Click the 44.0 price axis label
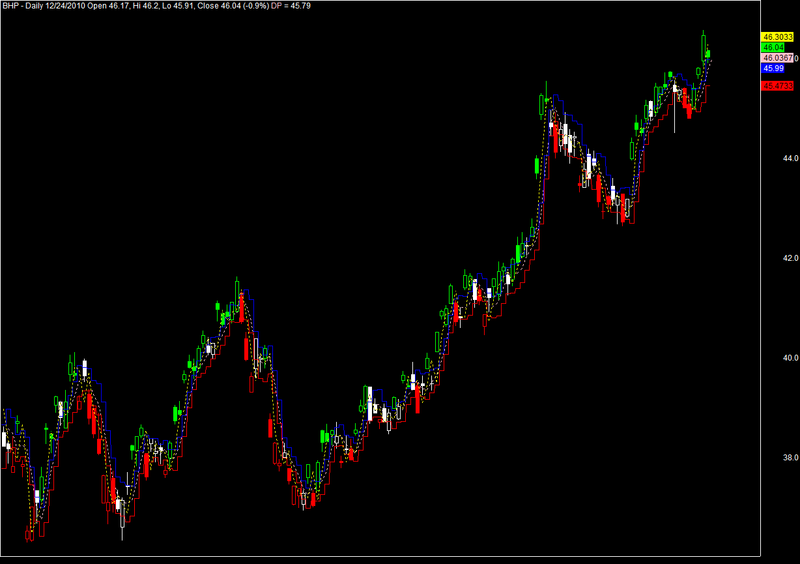 [790, 158]
